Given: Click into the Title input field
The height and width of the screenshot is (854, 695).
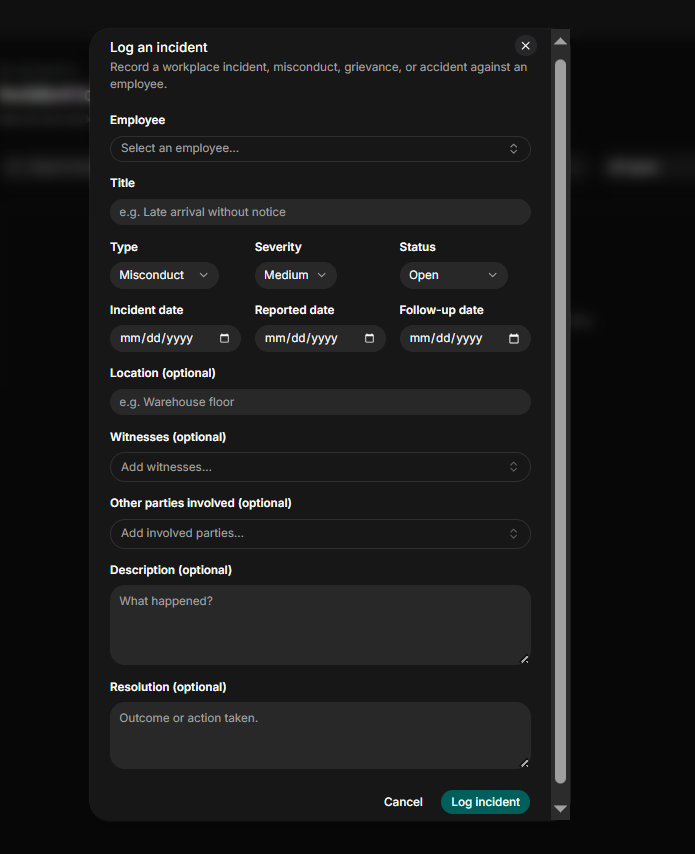Looking at the screenshot, I should [320, 212].
